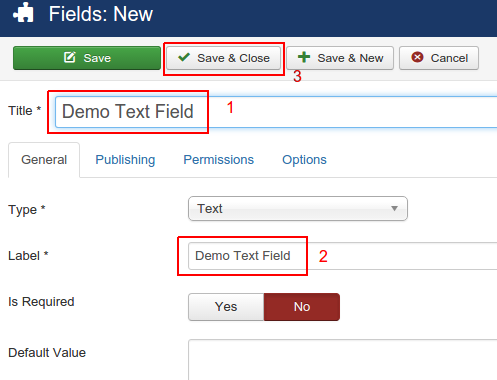Image resolution: width=497 pixels, height=380 pixels.
Task: Focus the Title input field
Action: [x=276, y=112]
